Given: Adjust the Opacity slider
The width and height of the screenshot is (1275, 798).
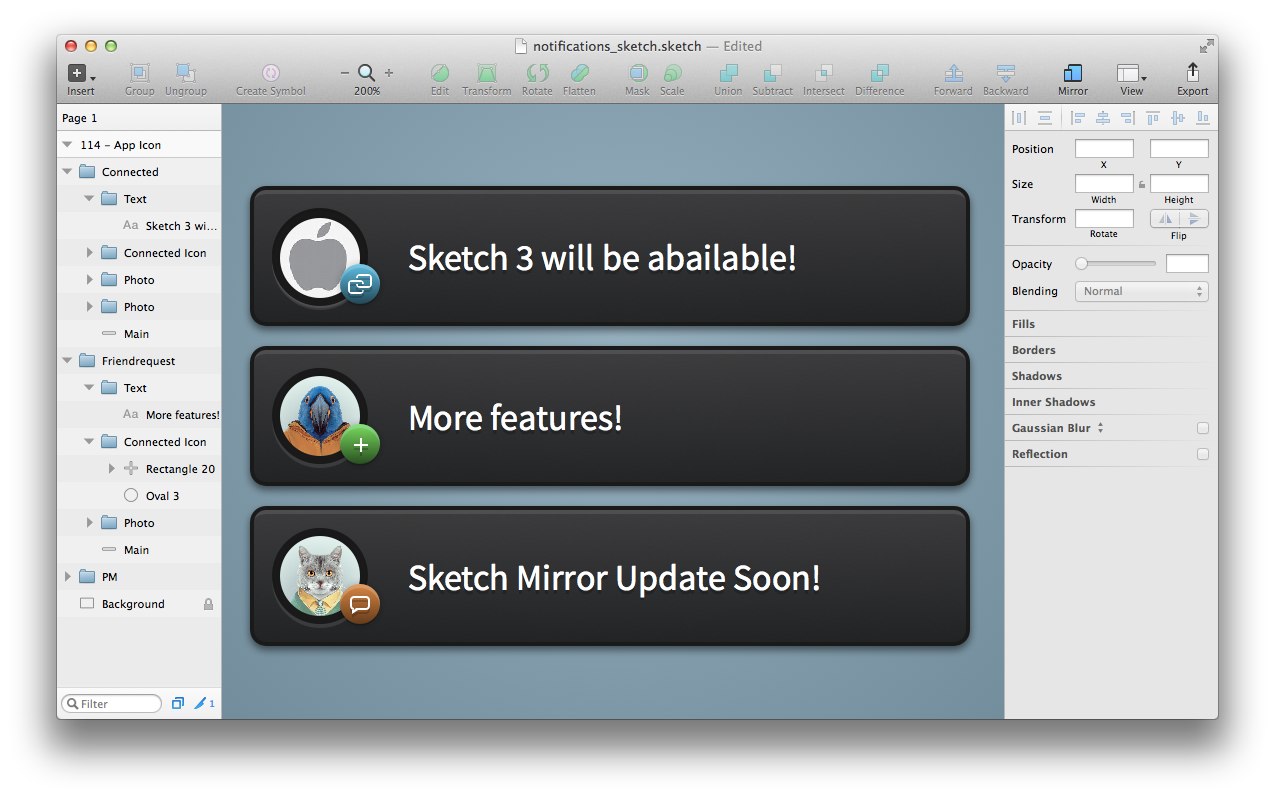Looking at the screenshot, I should (1115, 264).
